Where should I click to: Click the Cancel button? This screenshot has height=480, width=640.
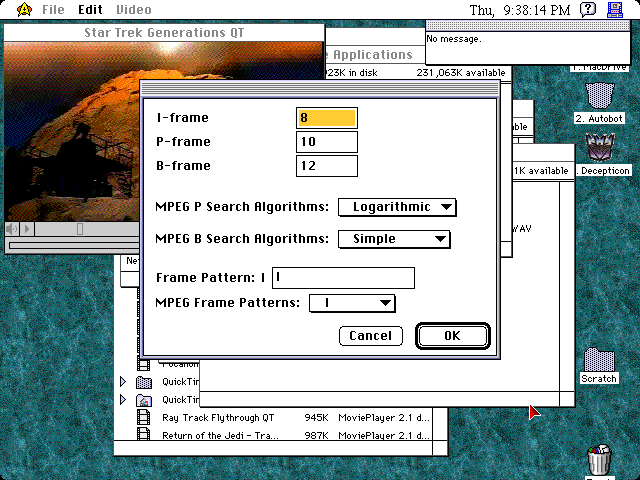pyautogui.click(x=370, y=336)
